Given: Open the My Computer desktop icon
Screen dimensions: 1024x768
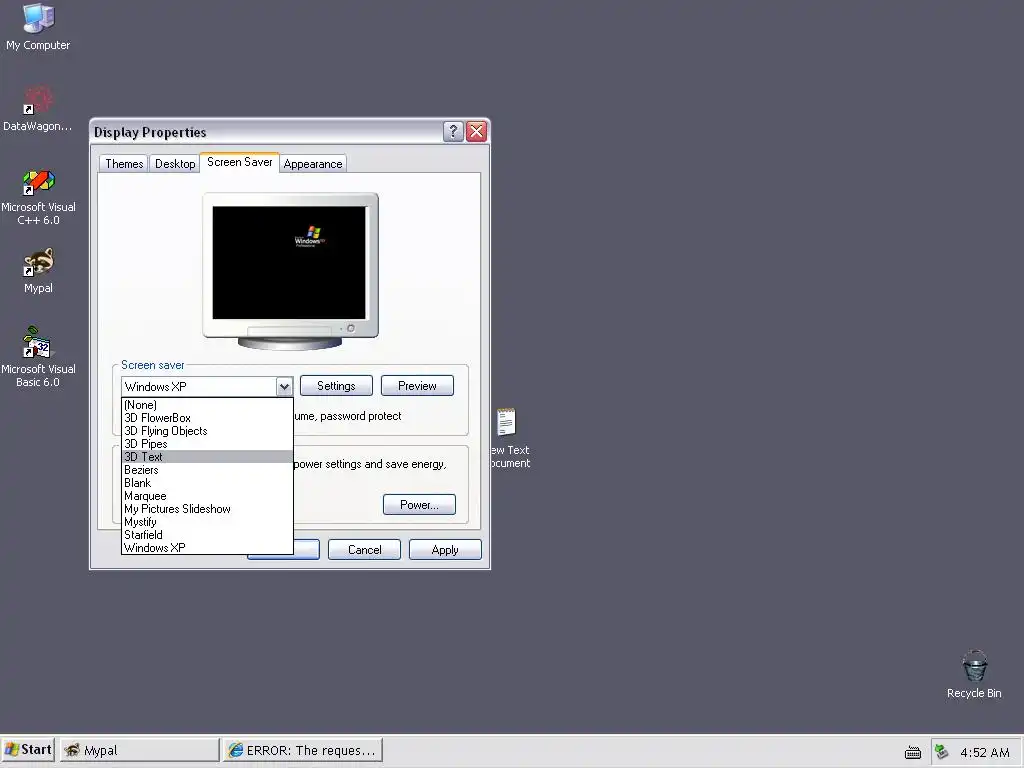Looking at the screenshot, I should [38, 26].
